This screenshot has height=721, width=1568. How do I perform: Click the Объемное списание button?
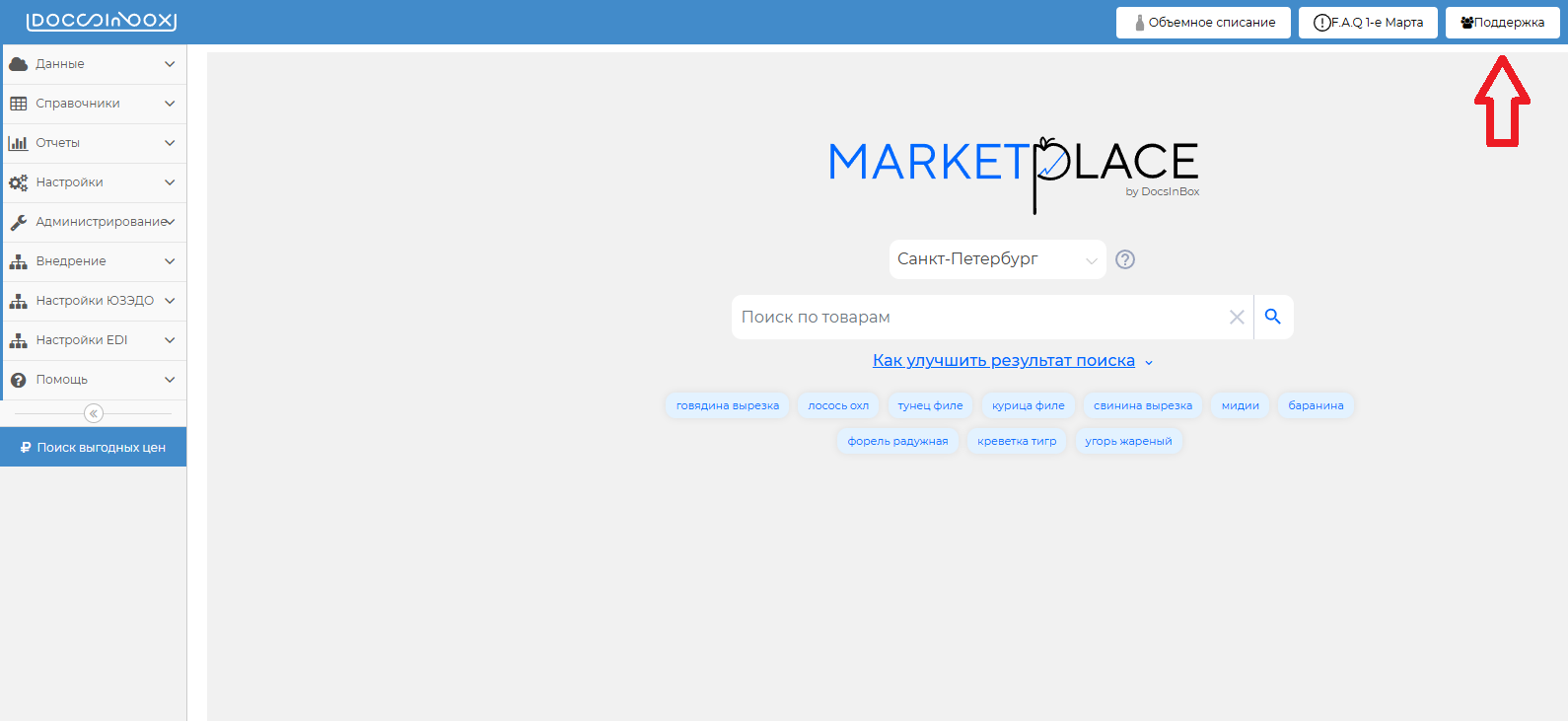pyautogui.click(x=1203, y=23)
